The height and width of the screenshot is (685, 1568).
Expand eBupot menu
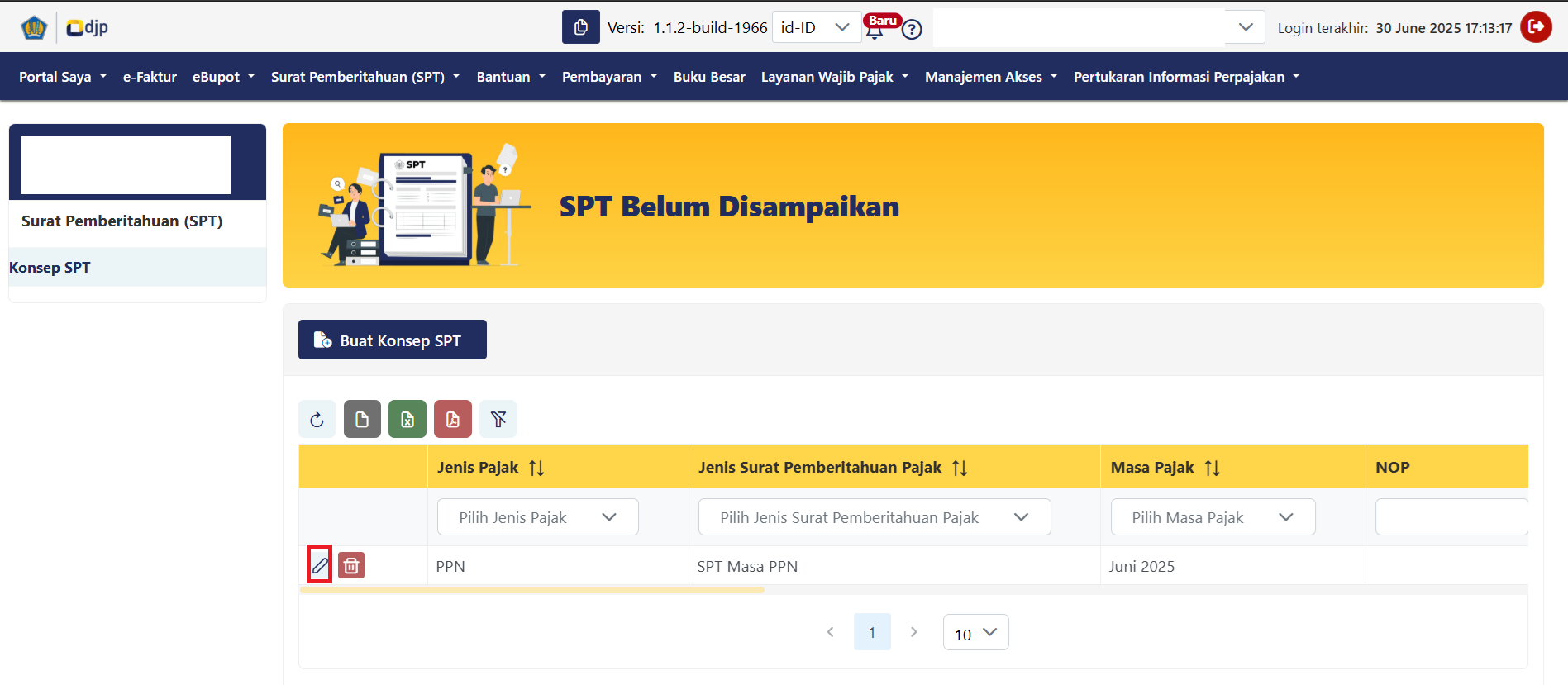coord(224,77)
